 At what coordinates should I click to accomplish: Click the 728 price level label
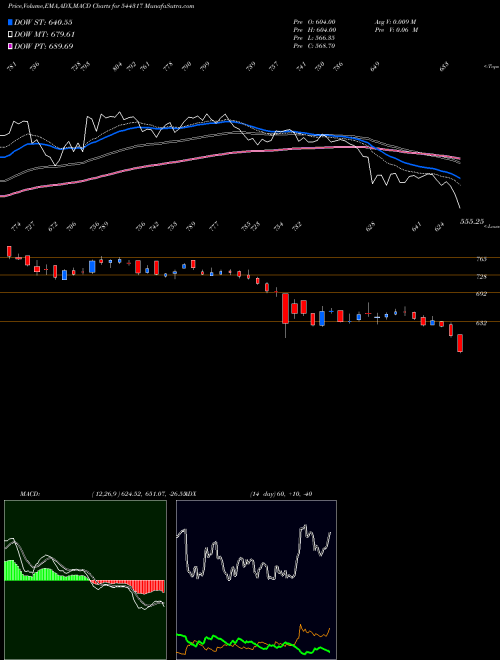click(x=481, y=277)
